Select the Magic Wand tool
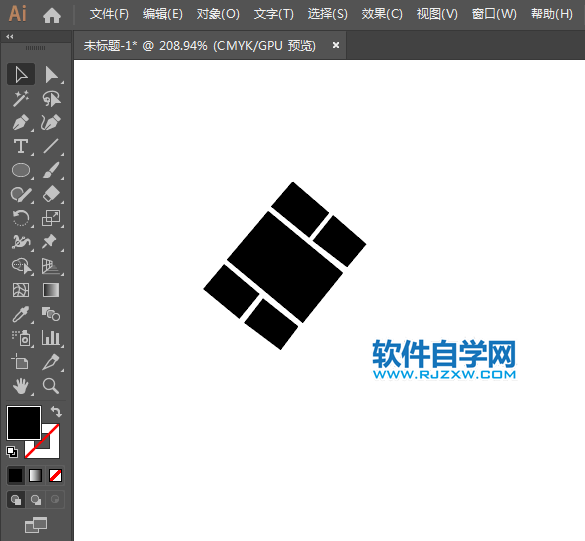 coord(21,98)
